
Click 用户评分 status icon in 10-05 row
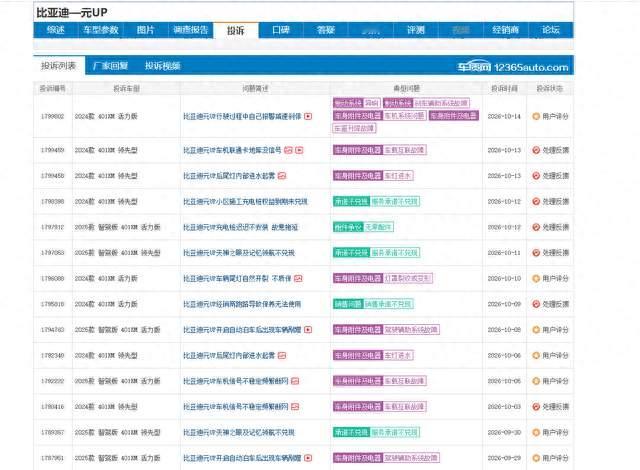536,381
